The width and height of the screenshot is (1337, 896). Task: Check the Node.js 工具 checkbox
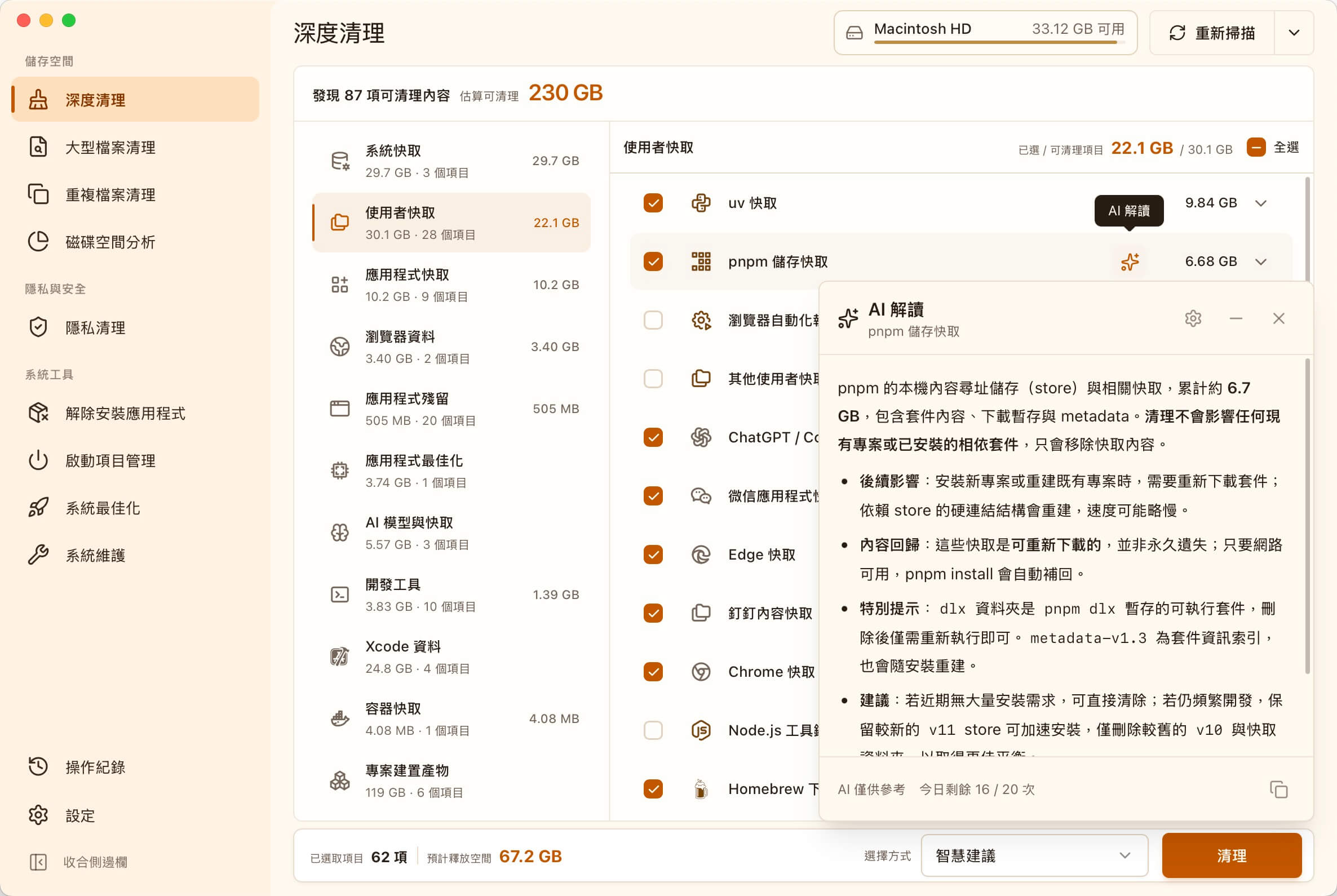(653, 730)
